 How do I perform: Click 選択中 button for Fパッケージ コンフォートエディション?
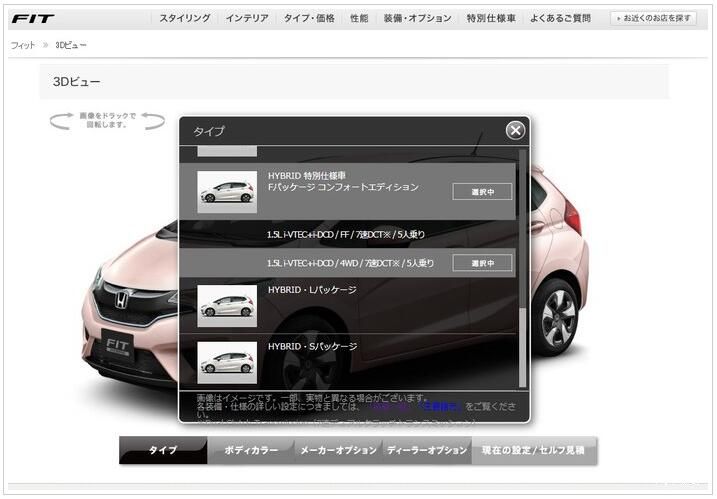(482, 192)
